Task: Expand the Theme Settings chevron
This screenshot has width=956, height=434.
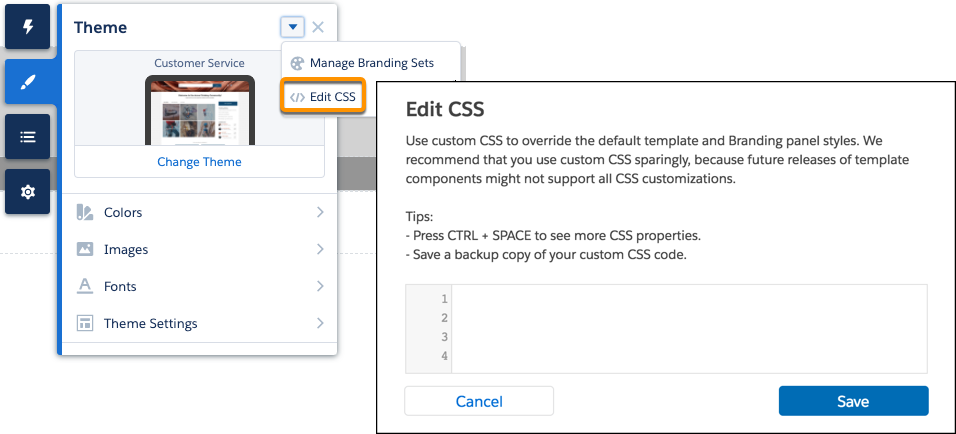Action: 320,324
